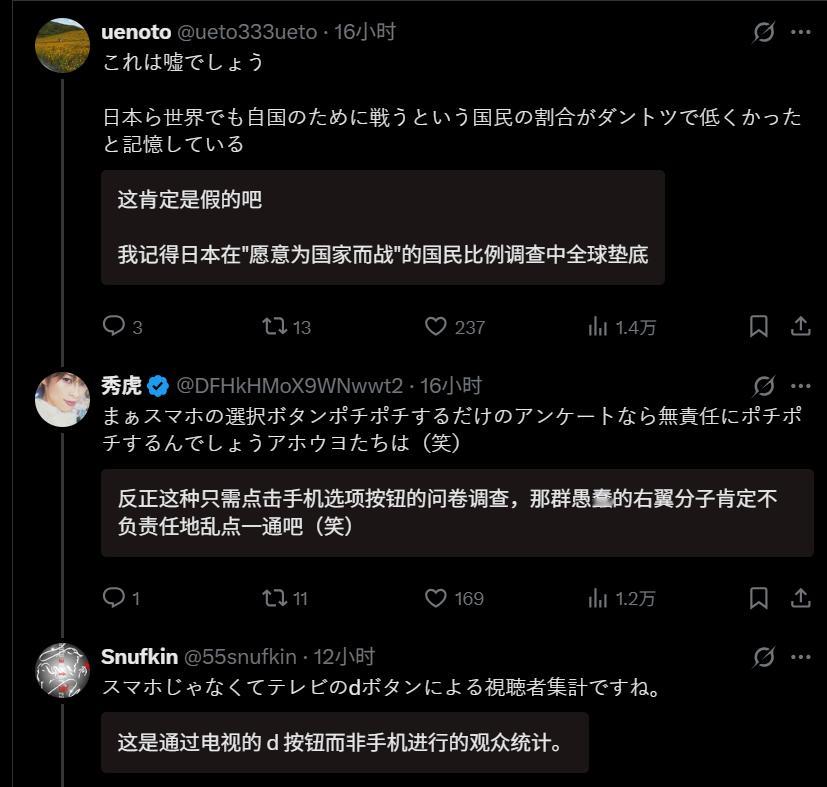The width and height of the screenshot is (827, 787).
Task: Share uenoto's post
Action: coord(800,326)
